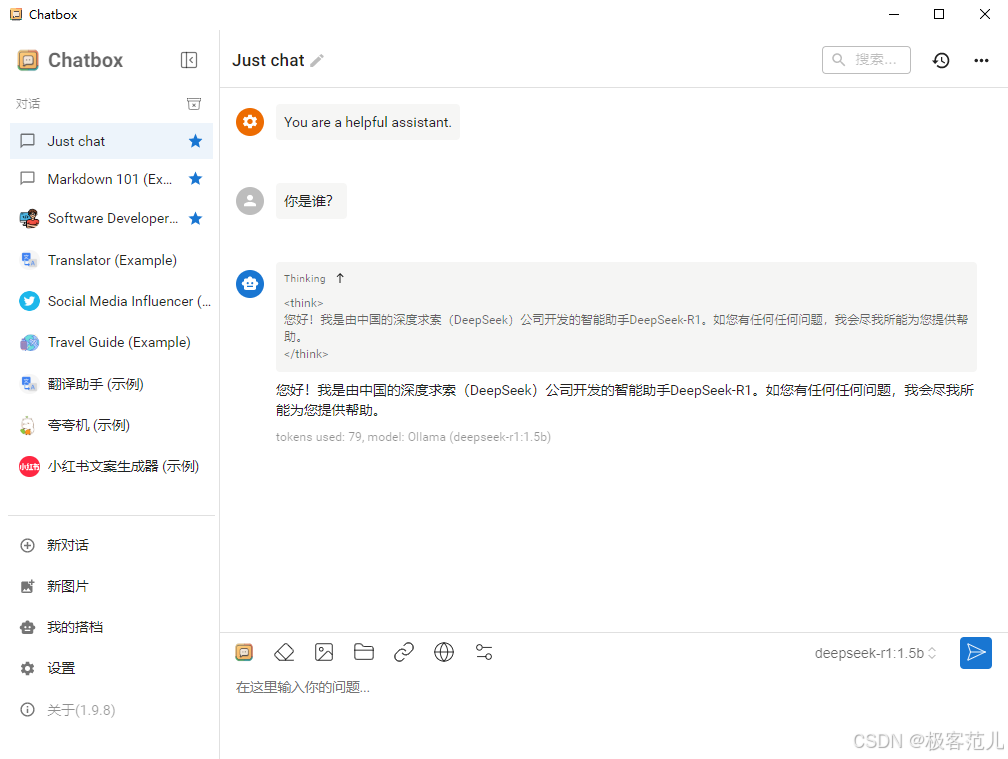1008x759 pixels.
Task: Open the 夸夸机 (示例) conversation
Action: click(111, 425)
